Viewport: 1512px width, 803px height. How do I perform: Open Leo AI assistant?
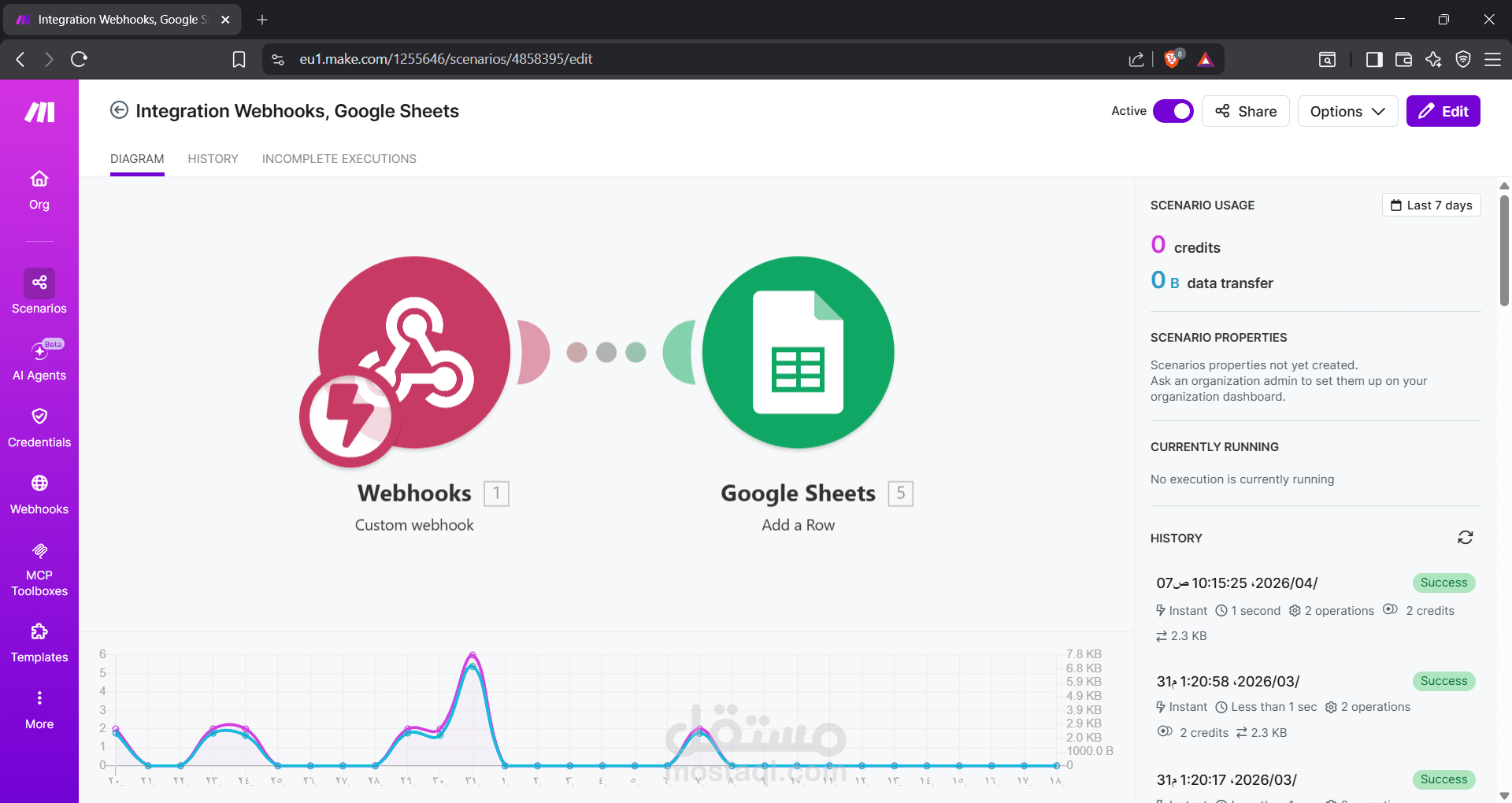[x=1433, y=59]
